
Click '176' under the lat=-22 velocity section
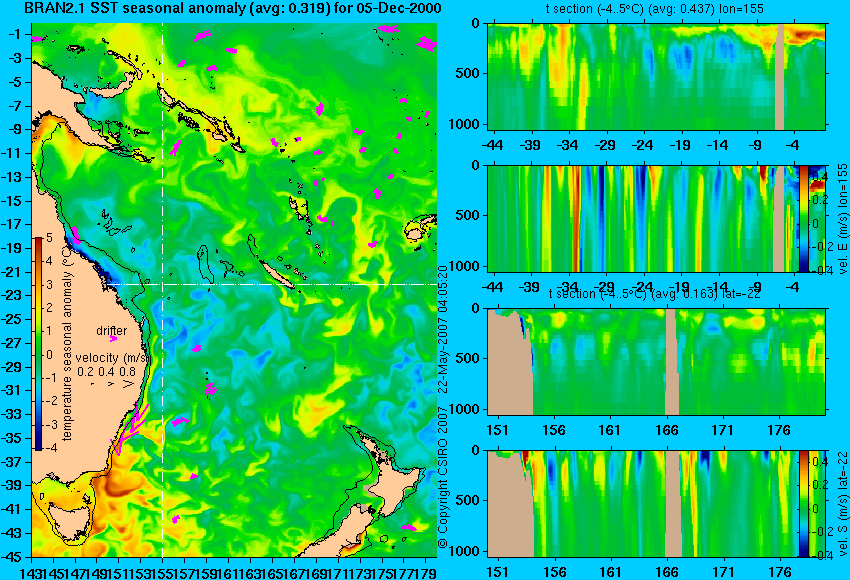[x=779, y=572]
